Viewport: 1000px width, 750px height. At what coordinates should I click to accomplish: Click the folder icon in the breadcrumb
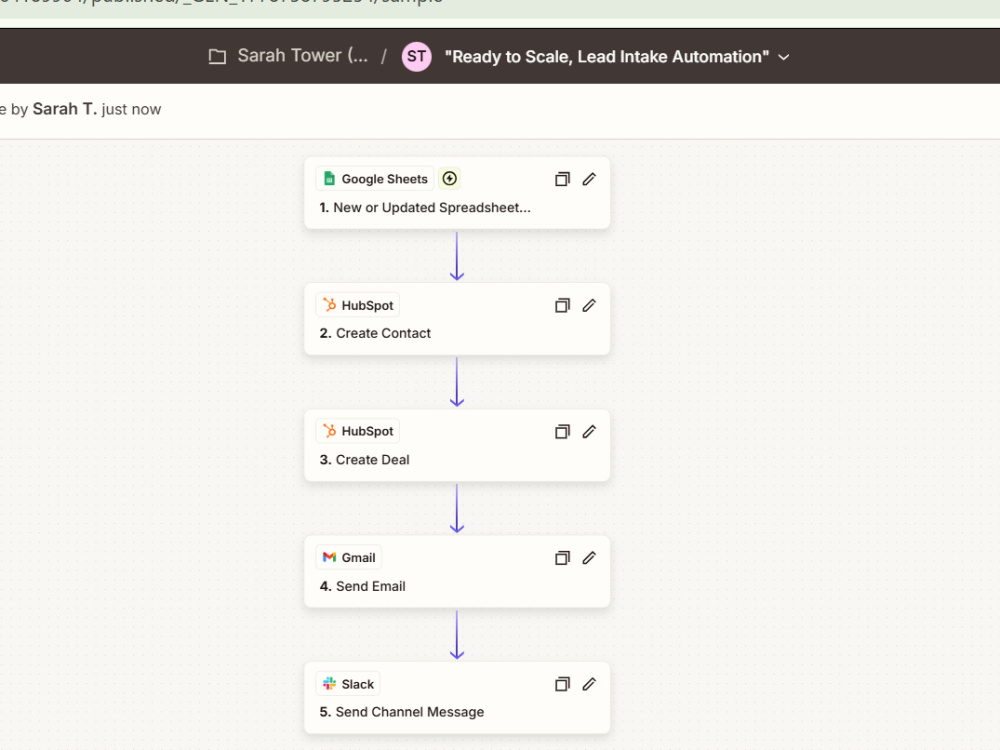(217, 57)
